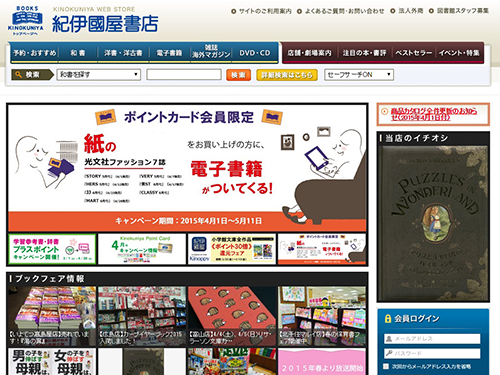
Task: Expand the セーフサーチON dropdown
Action: coord(359,75)
